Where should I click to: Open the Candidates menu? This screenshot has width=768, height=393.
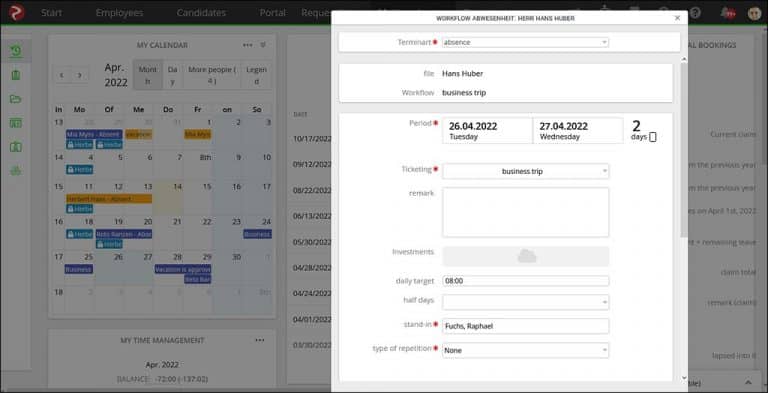pos(201,13)
